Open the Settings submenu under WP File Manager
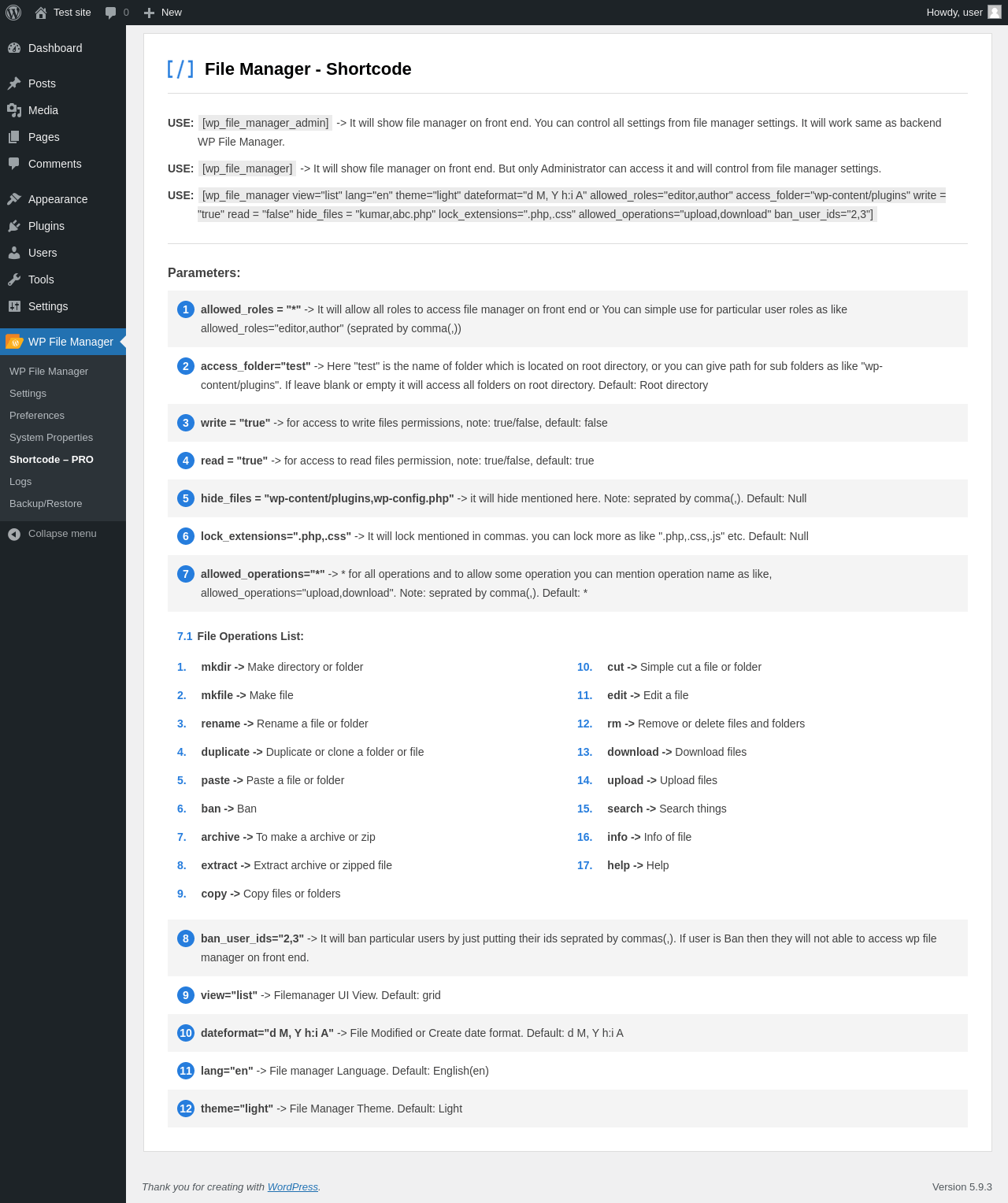 (28, 394)
